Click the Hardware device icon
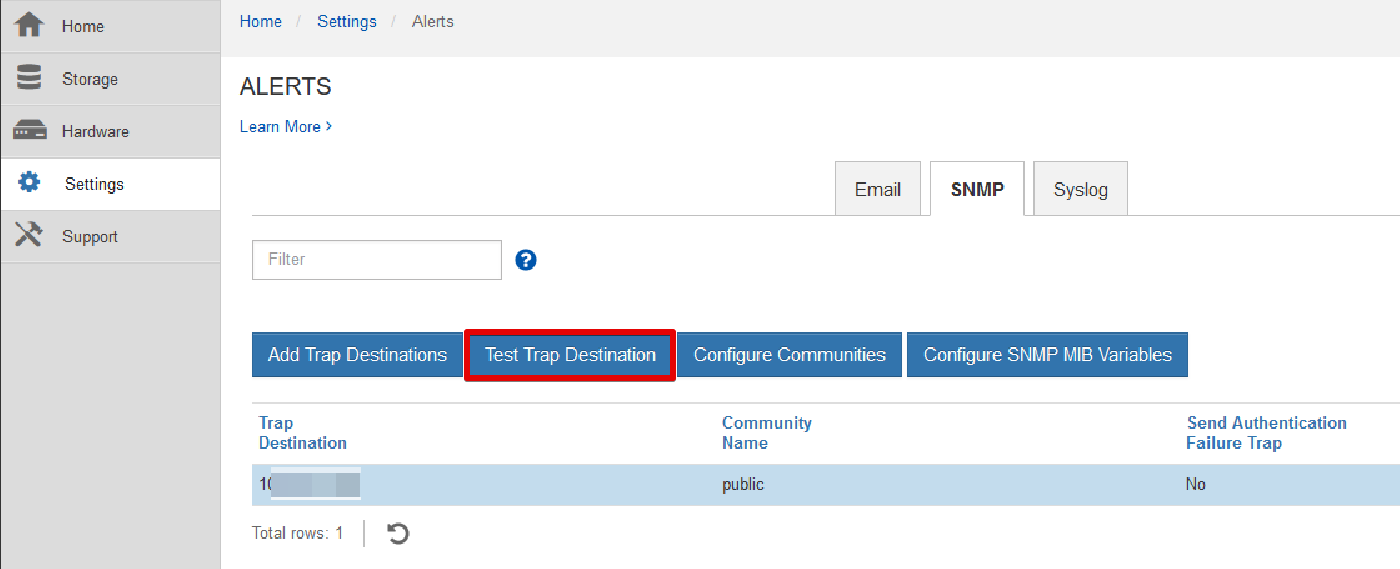Viewport: 1400px width, 569px height. pos(29,131)
